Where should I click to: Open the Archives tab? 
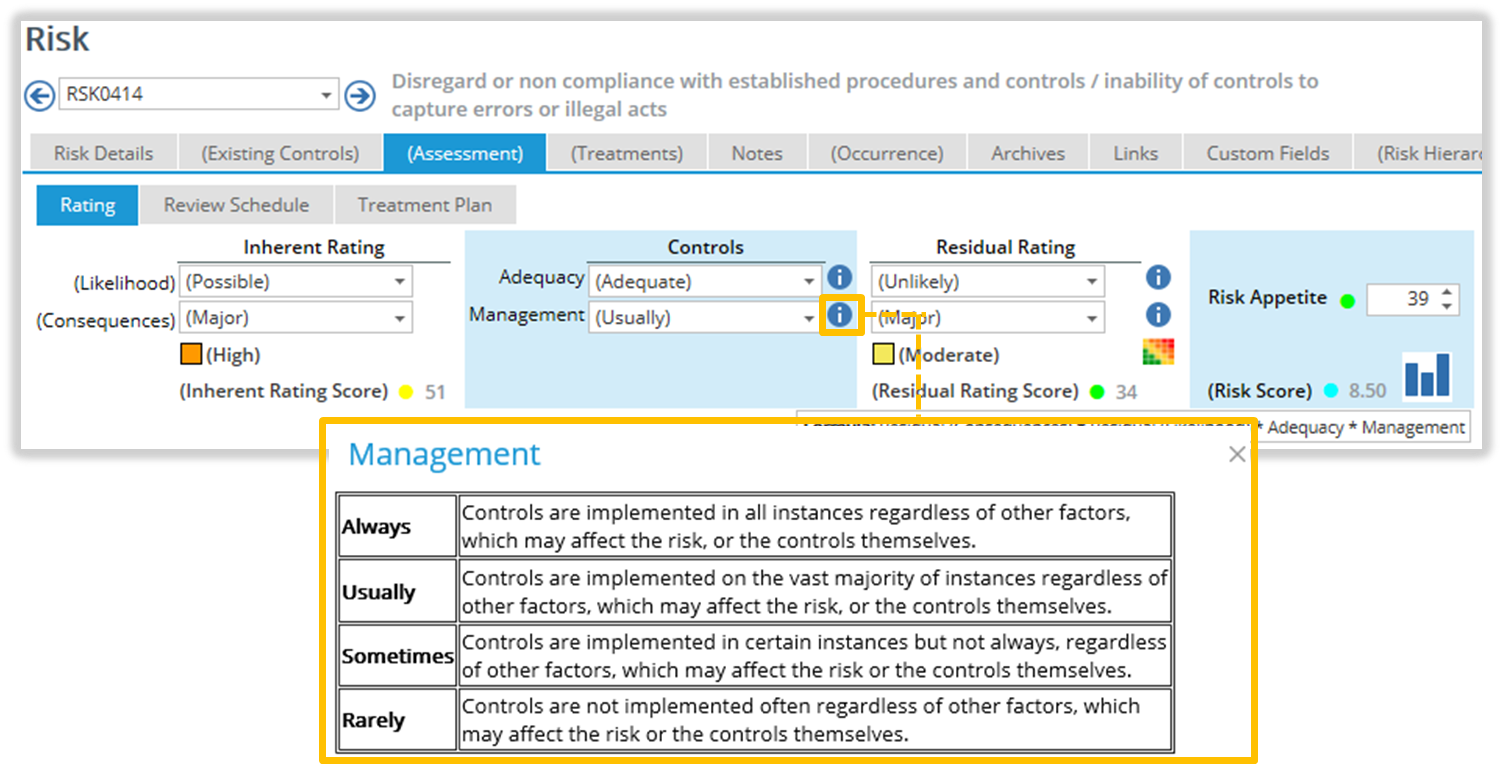tap(1028, 153)
